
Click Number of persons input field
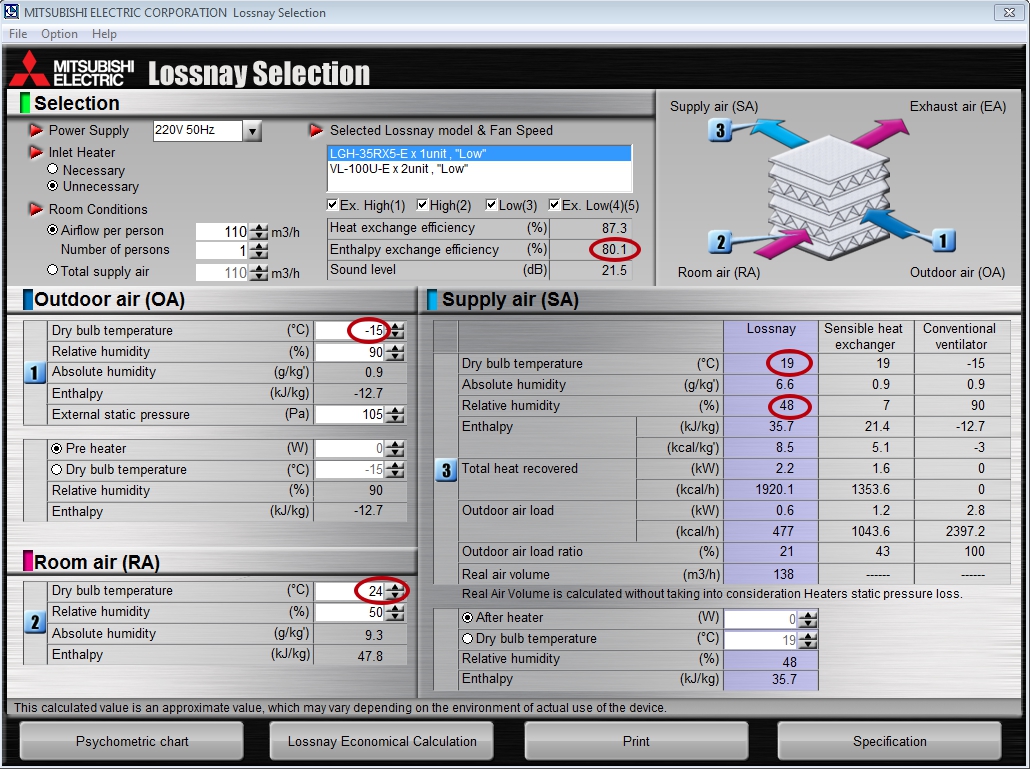coord(223,251)
